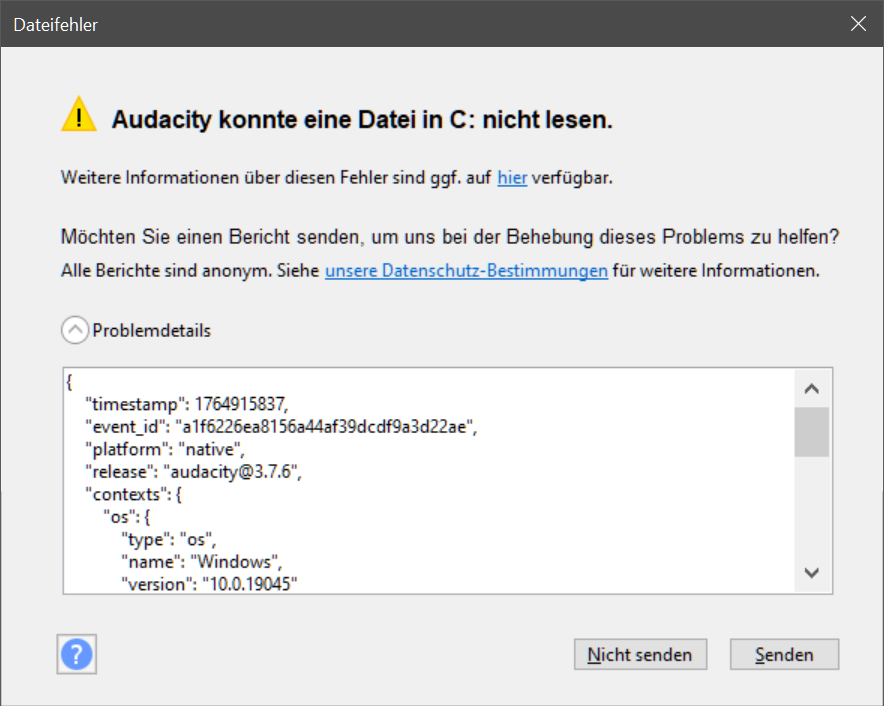Click the yellow warning triangle icon
Image resolution: width=884 pixels, height=706 pixels.
pos(79,116)
